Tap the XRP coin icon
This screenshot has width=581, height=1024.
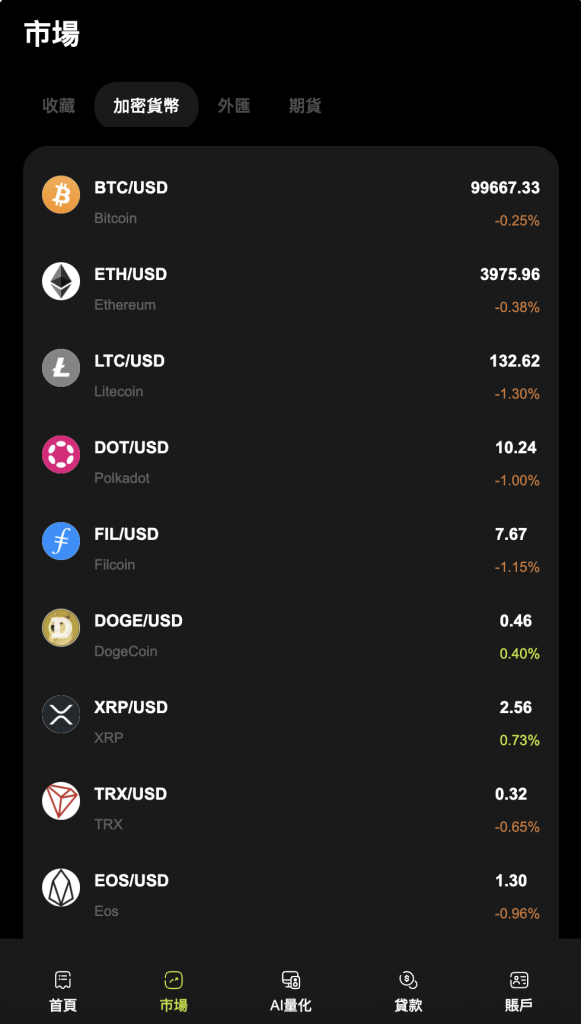point(60,715)
